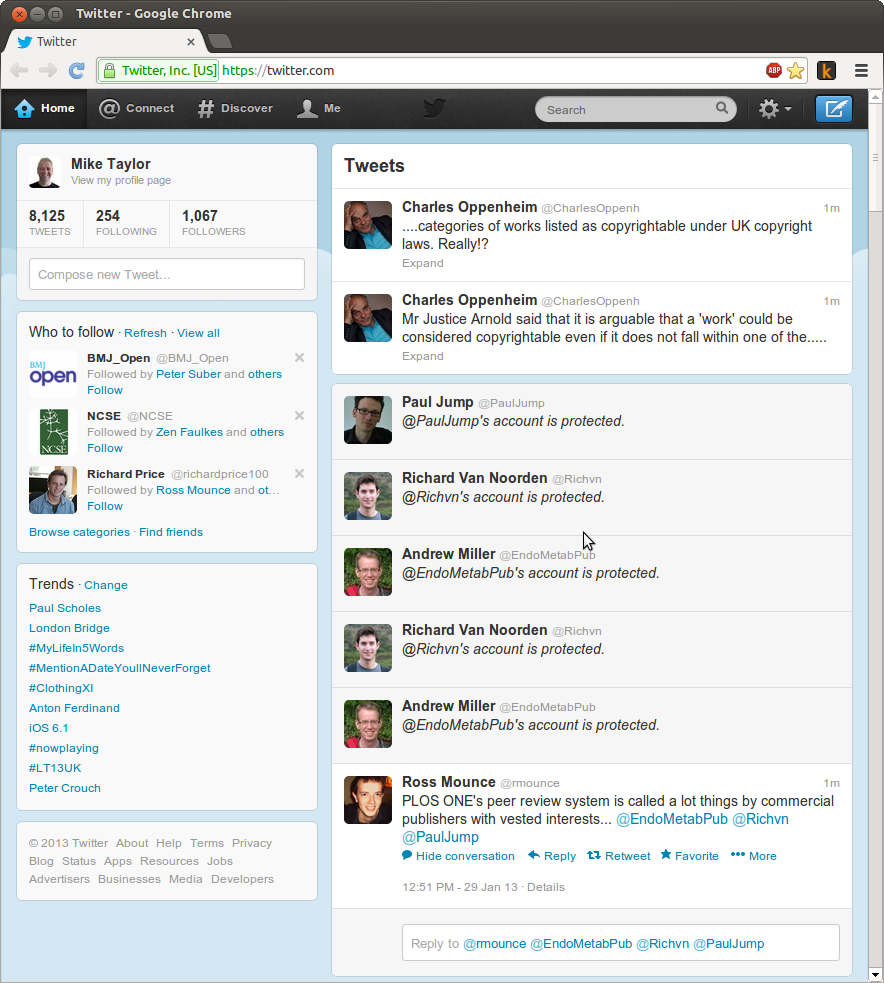The image size is (884, 983).
Task: Dismiss the NCSE follow suggestion
Action: pyautogui.click(x=300, y=416)
